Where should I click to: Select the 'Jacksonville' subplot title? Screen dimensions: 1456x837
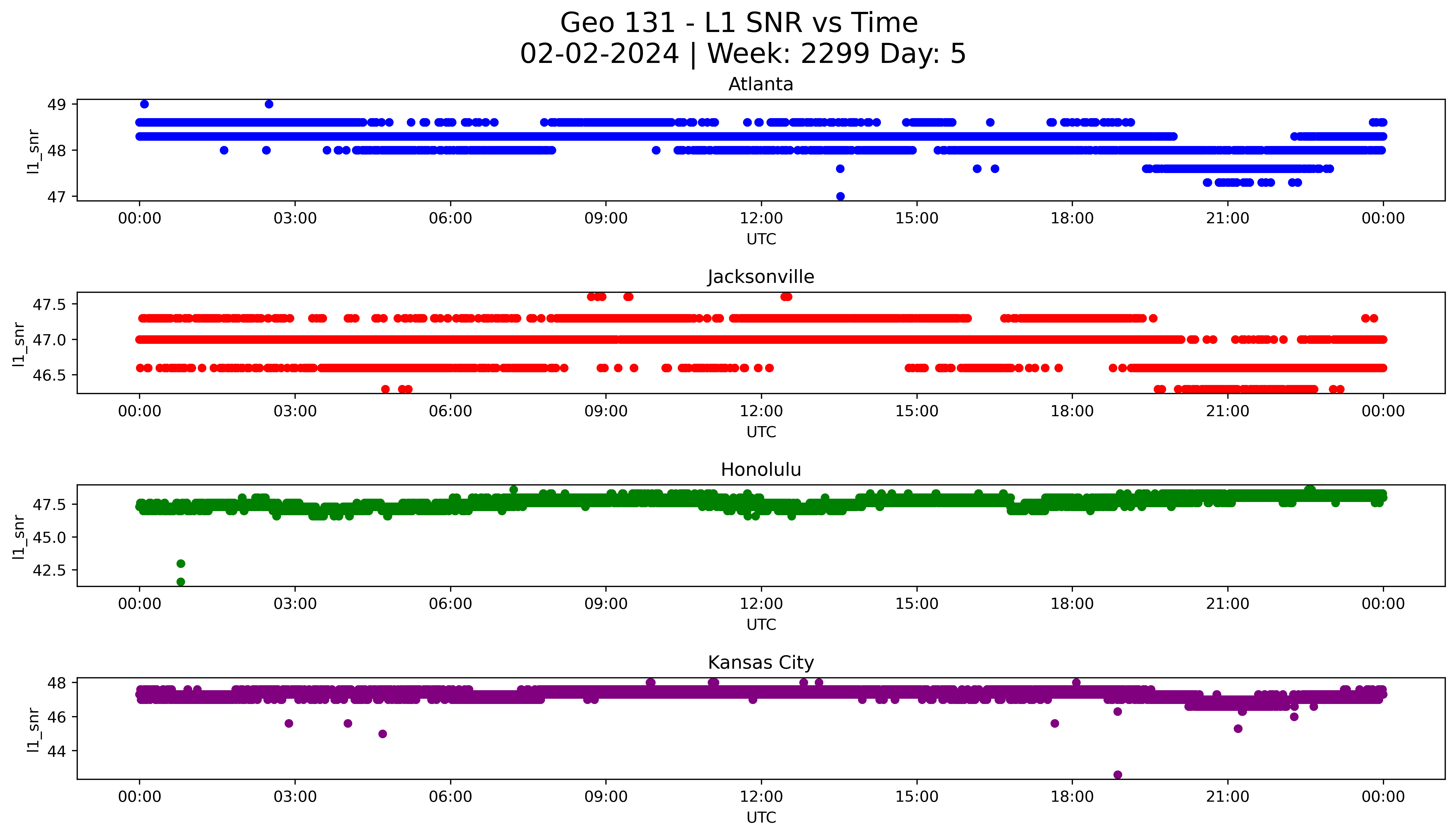coord(760,277)
